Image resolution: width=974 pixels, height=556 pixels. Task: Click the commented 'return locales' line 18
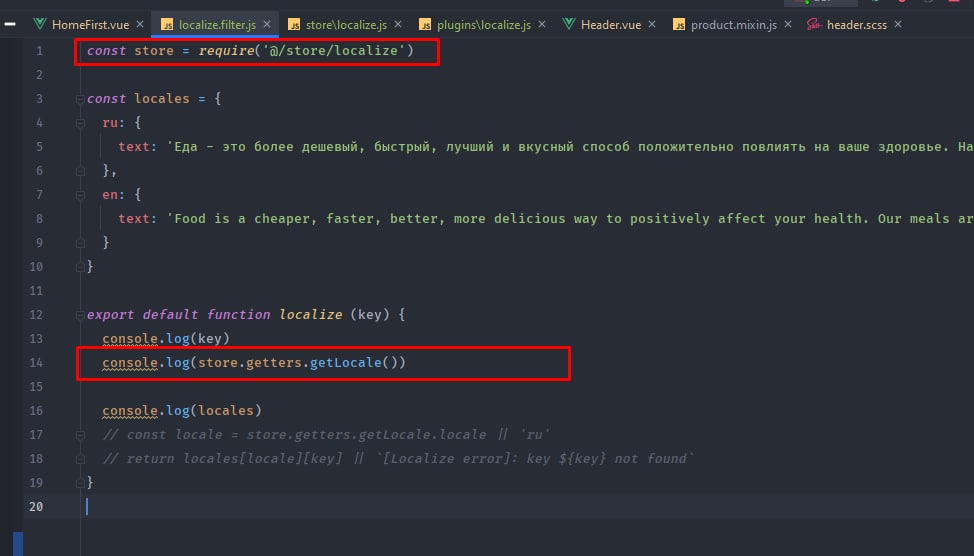pos(398,459)
